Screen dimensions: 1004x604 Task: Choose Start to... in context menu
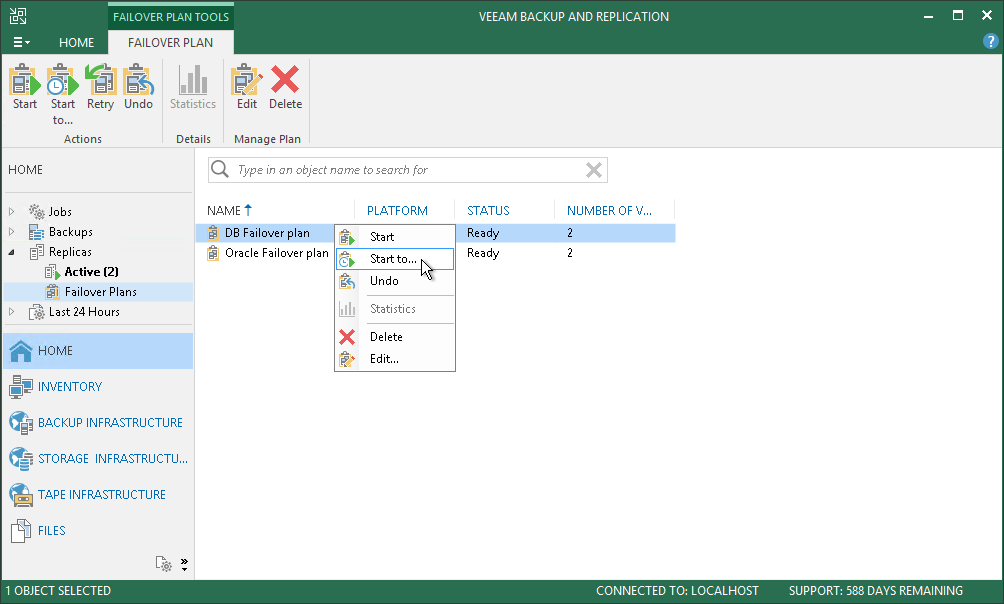tap(395, 259)
